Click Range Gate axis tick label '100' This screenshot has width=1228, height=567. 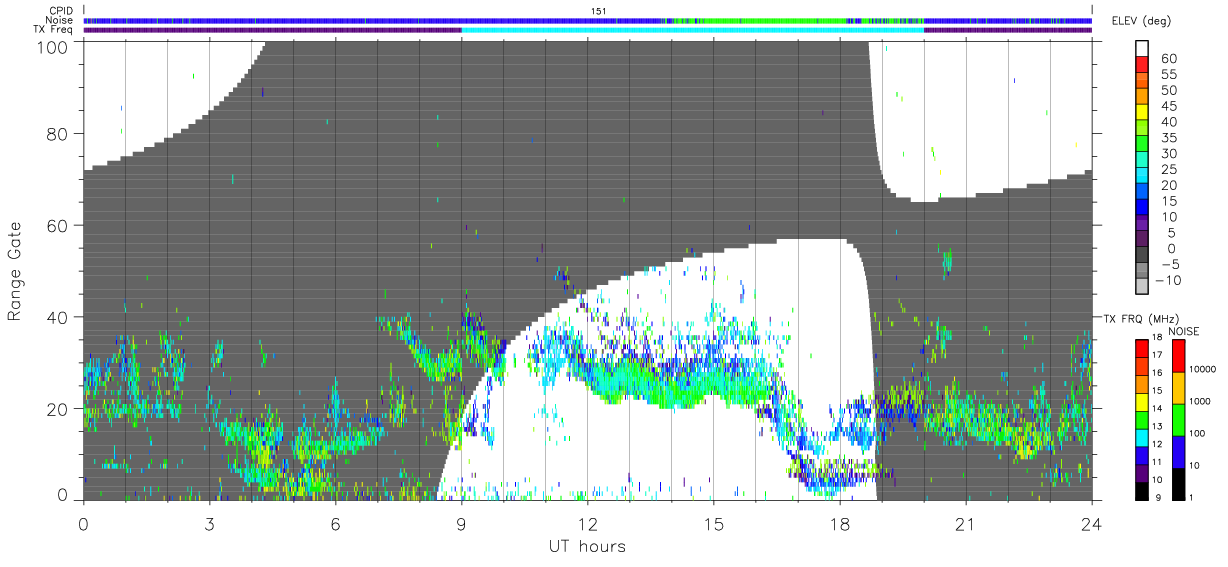[x=53, y=46]
